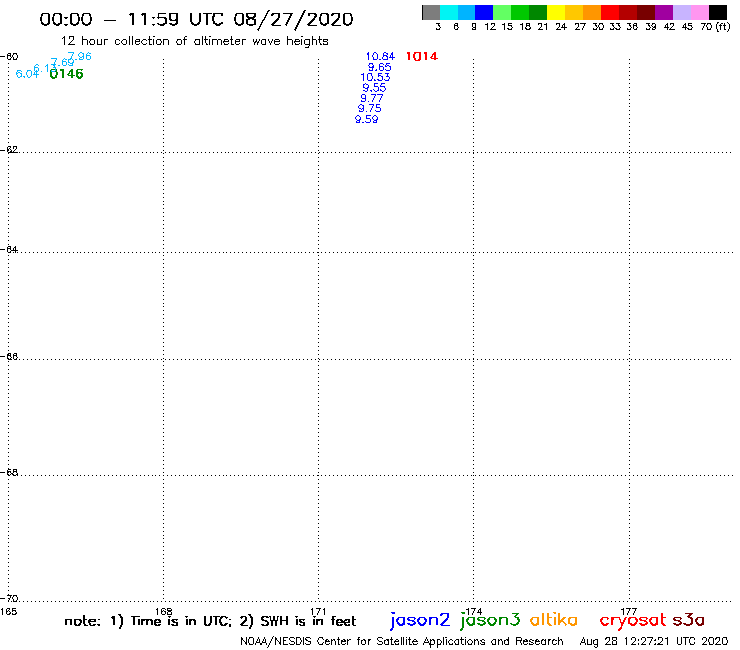The image size is (740, 650).
Task: Select the blue wave height value 9.75
Action: point(370,109)
